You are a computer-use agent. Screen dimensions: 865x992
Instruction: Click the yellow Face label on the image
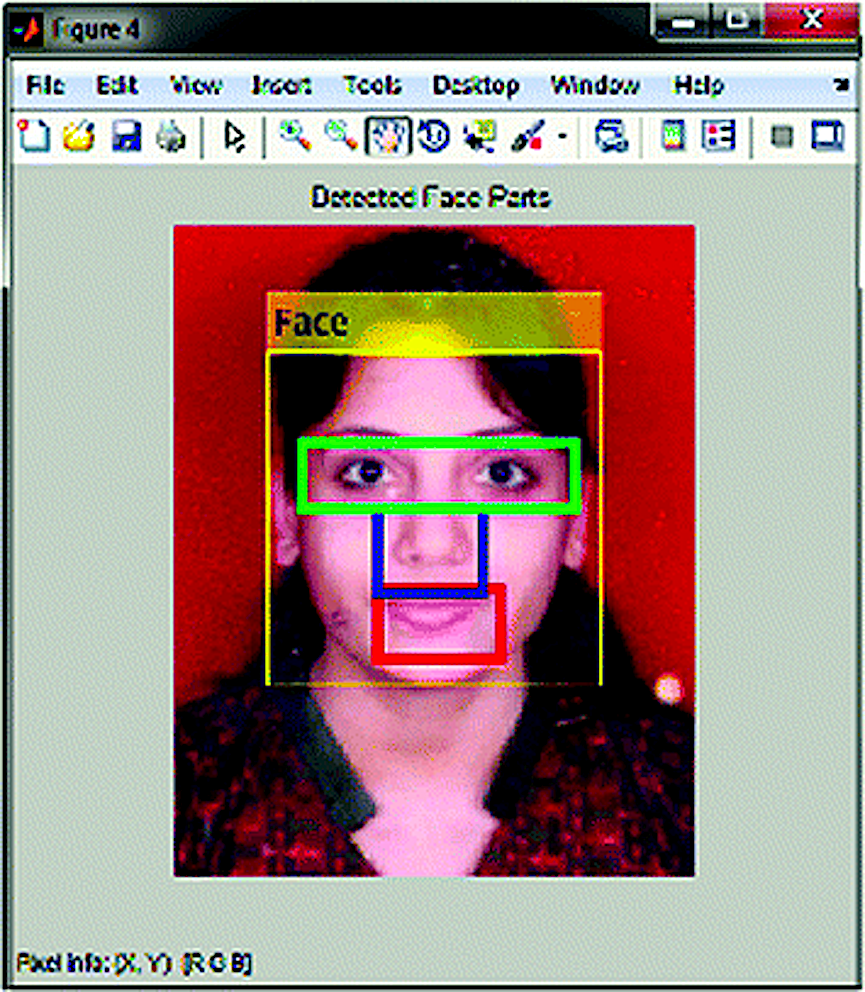pyautogui.click(x=311, y=322)
